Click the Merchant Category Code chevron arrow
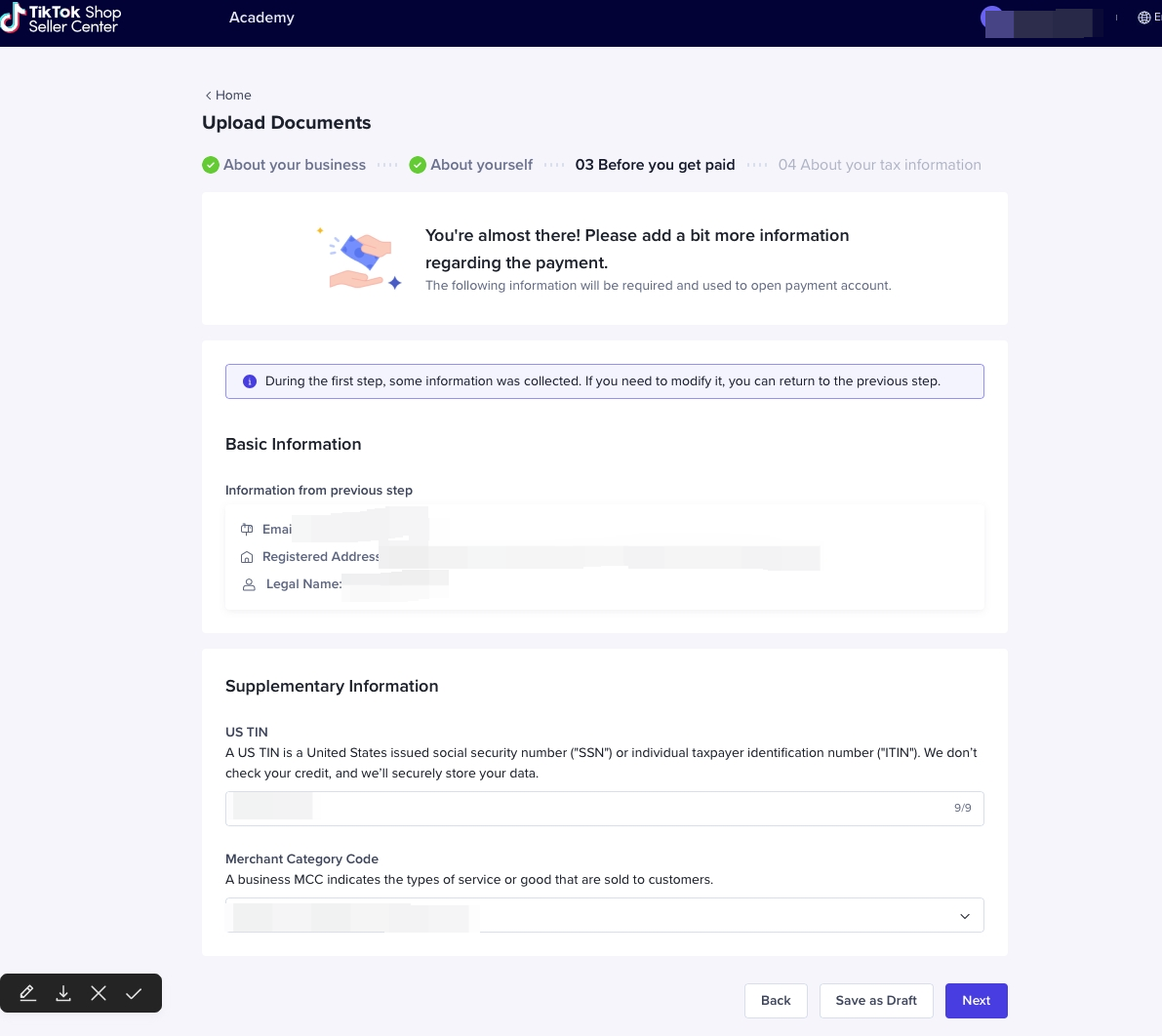 coord(964,916)
